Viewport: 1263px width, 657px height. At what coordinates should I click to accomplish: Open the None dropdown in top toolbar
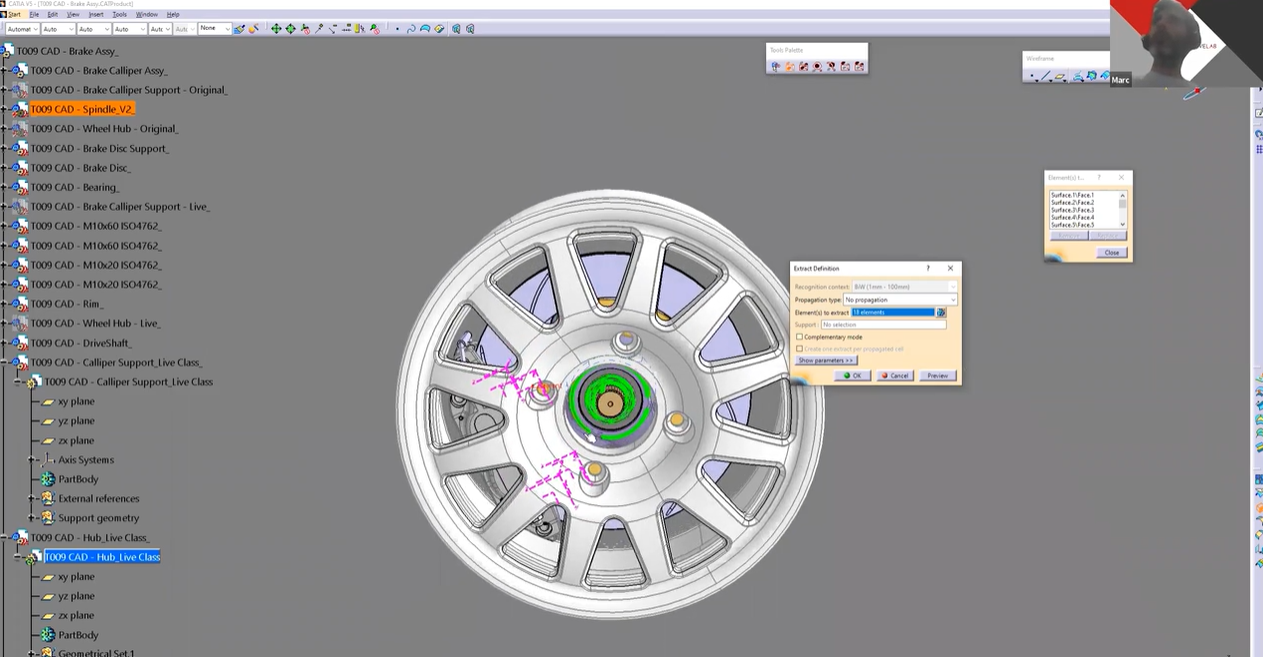pos(214,29)
